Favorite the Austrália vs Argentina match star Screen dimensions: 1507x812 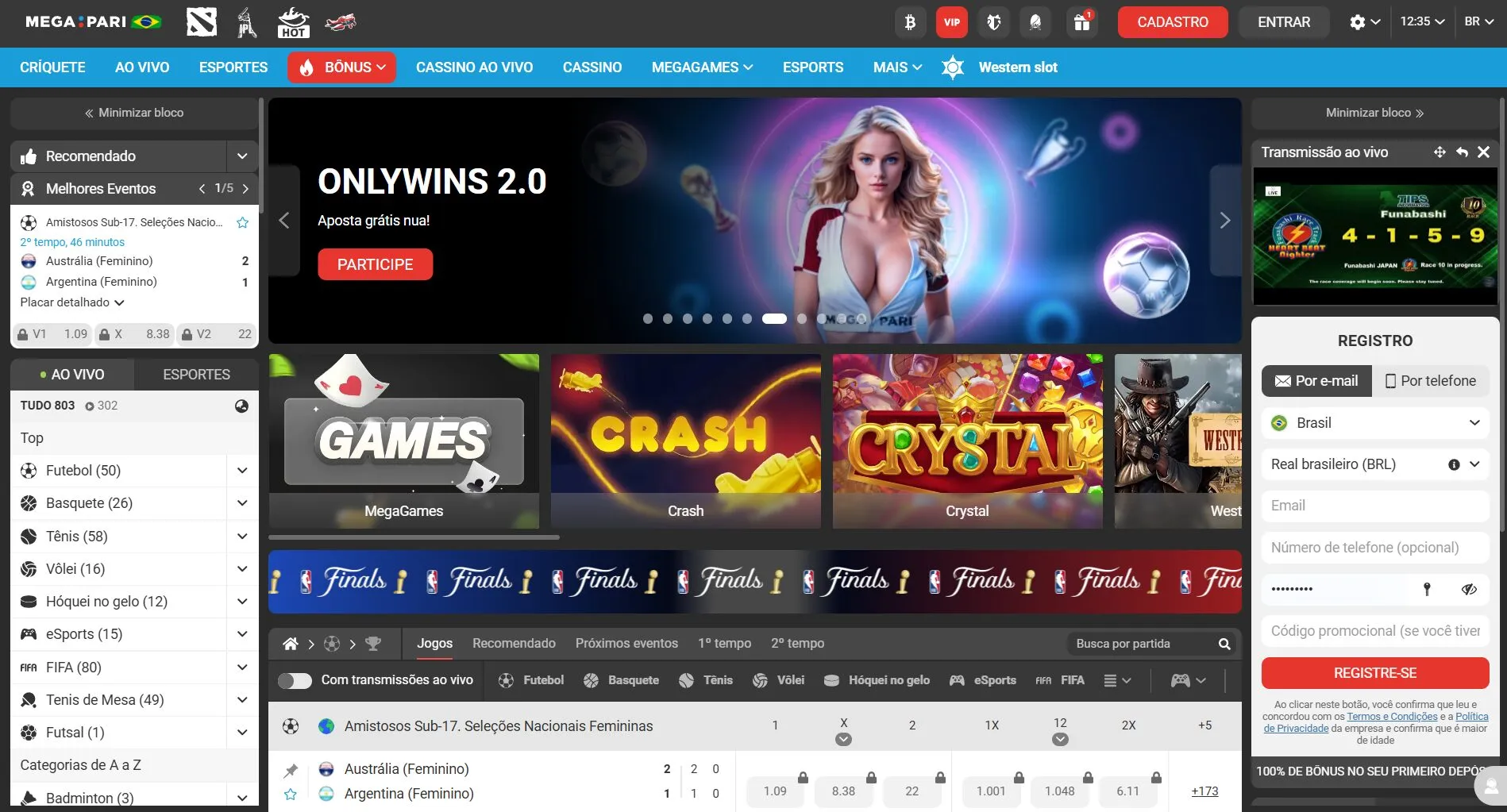coord(291,795)
